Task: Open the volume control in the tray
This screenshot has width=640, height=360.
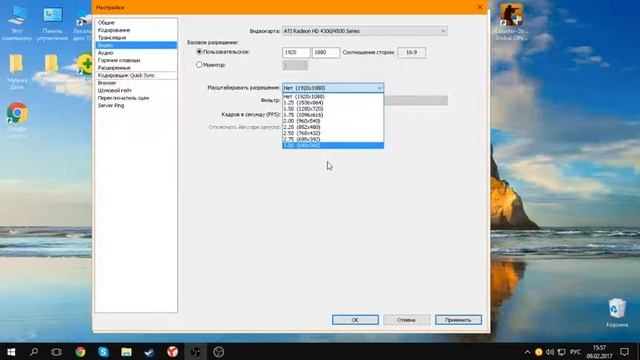Action: tap(550, 352)
